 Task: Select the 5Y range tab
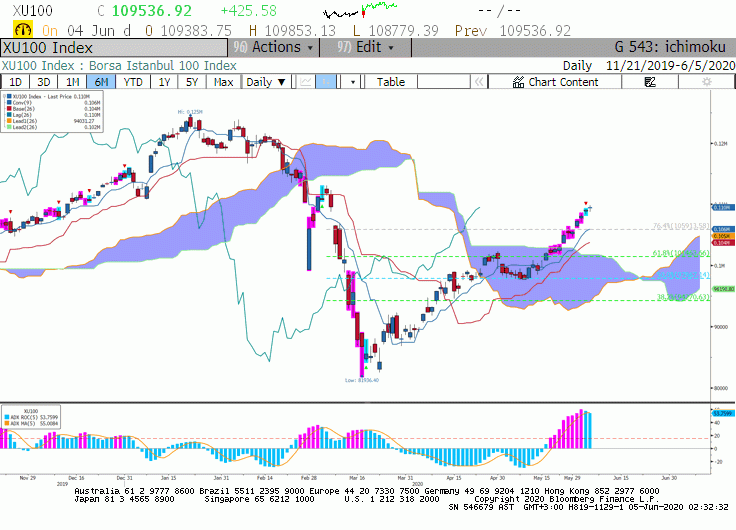[x=192, y=82]
